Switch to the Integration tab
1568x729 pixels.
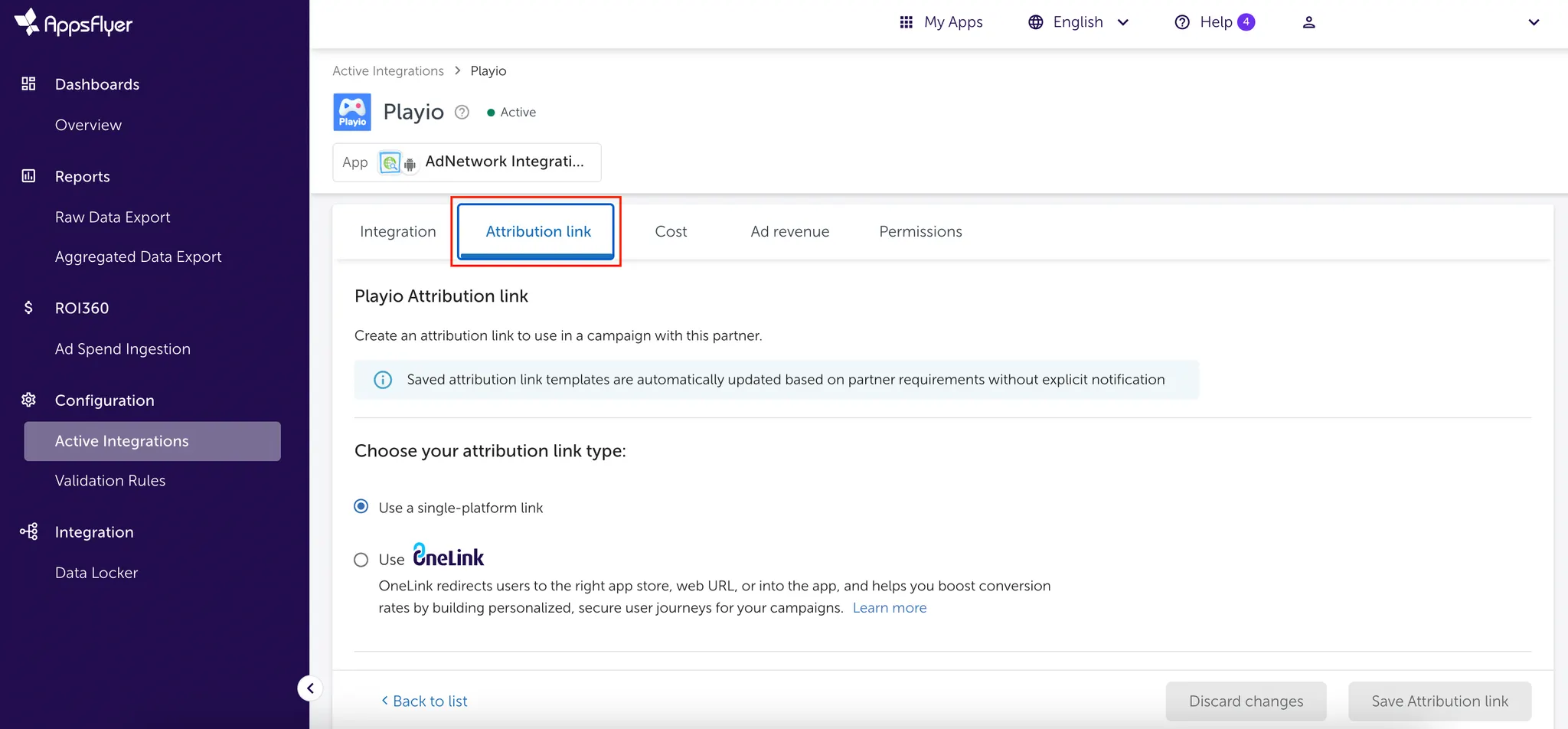tap(398, 231)
